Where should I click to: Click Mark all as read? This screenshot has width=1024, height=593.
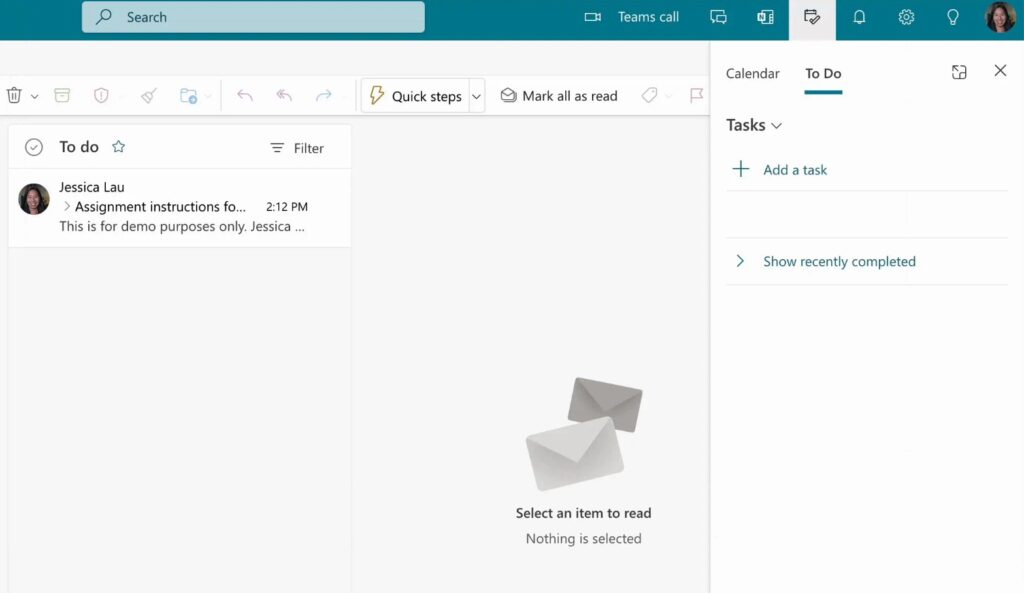pyautogui.click(x=559, y=96)
